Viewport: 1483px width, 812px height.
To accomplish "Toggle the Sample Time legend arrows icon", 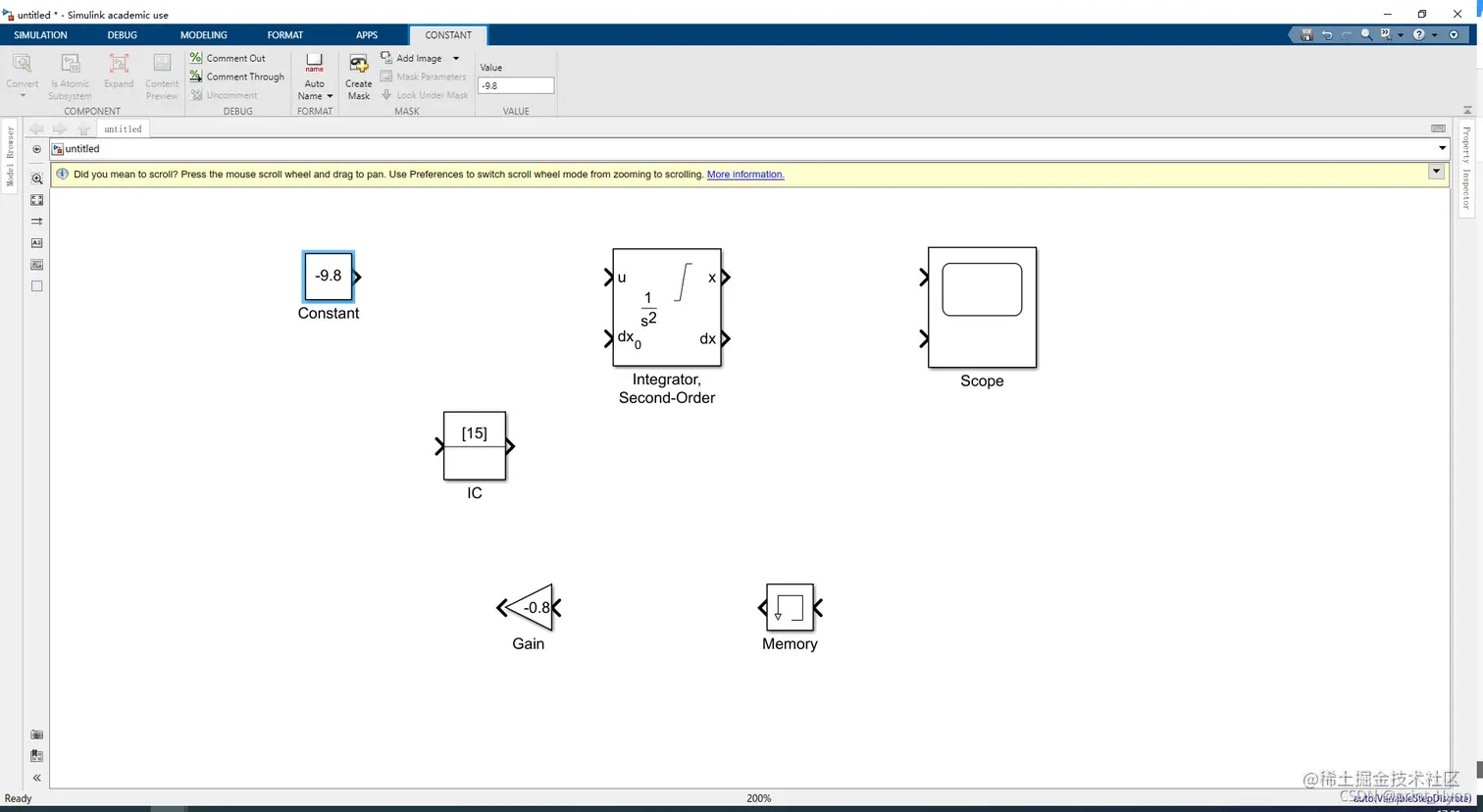I will click(x=36, y=222).
